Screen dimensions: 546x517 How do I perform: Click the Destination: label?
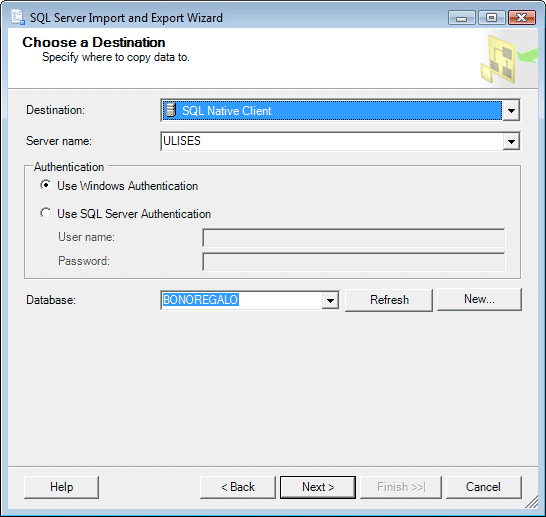point(55,110)
